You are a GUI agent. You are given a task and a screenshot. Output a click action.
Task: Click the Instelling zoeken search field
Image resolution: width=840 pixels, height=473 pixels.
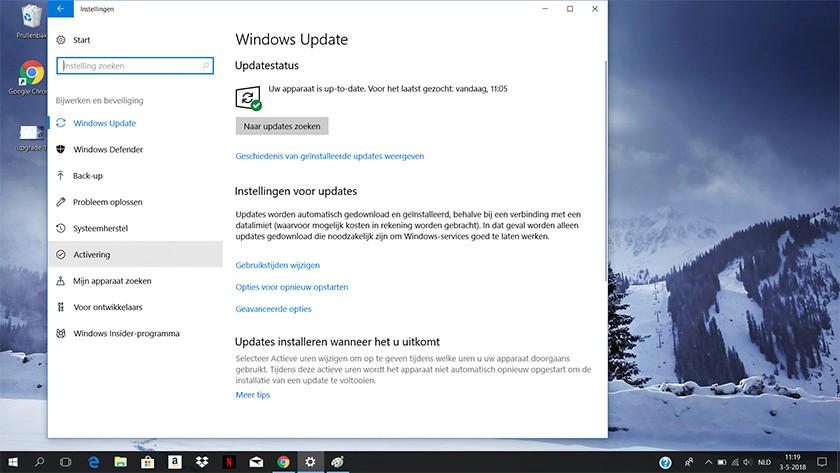pos(135,65)
